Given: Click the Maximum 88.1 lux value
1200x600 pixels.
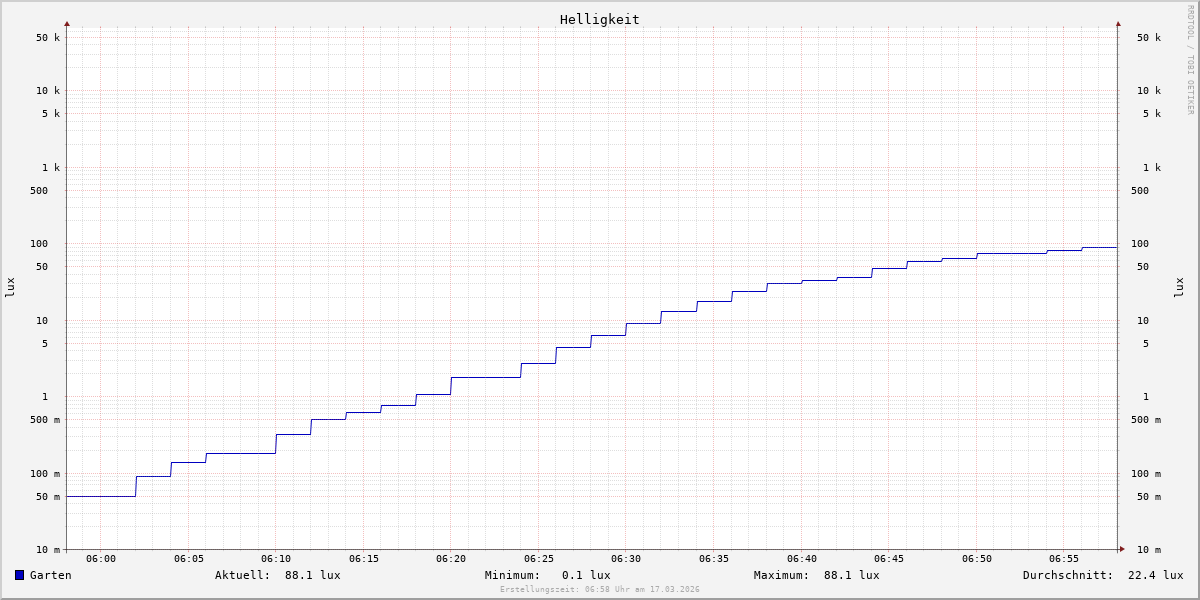Looking at the screenshot, I should pyautogui.click(x=851, y=575).
